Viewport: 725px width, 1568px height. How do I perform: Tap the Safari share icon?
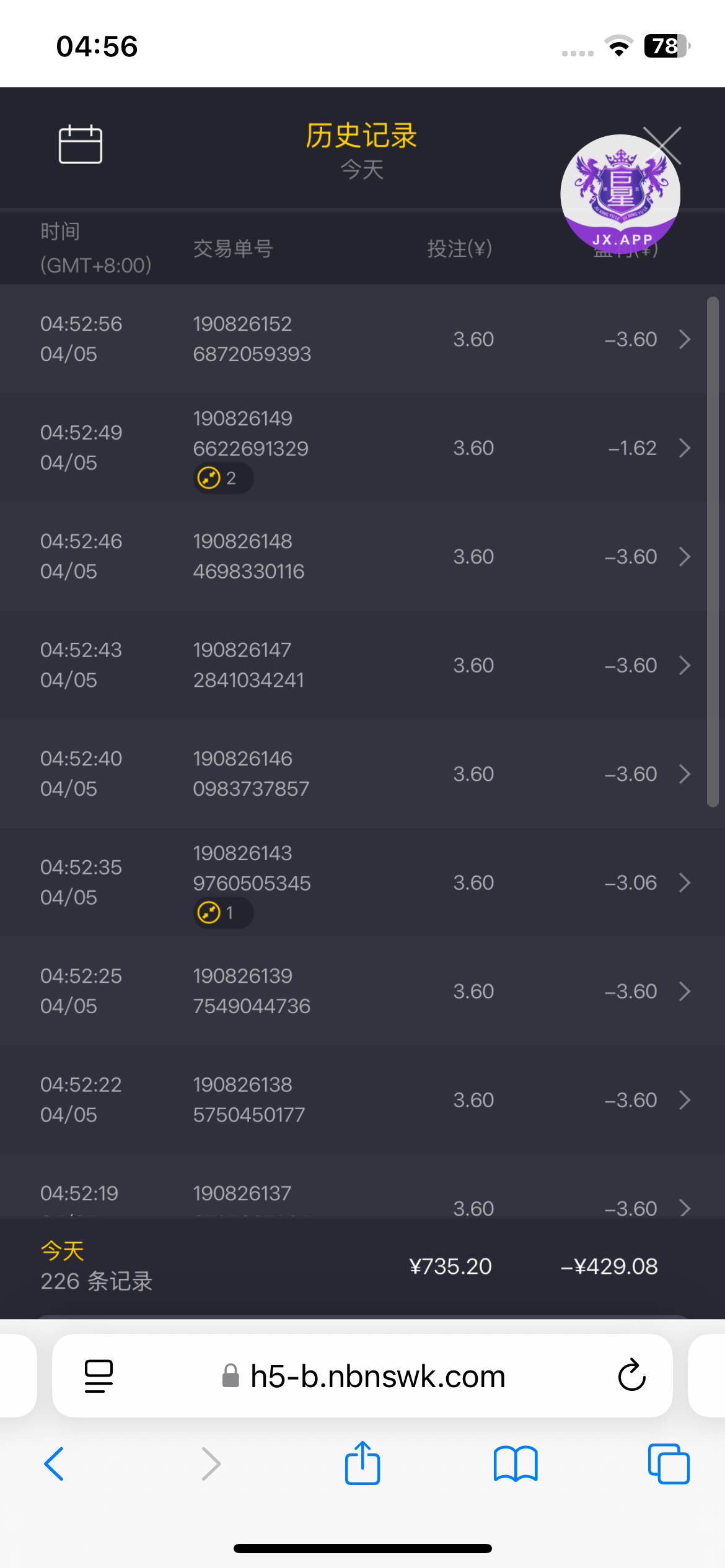362,1463
